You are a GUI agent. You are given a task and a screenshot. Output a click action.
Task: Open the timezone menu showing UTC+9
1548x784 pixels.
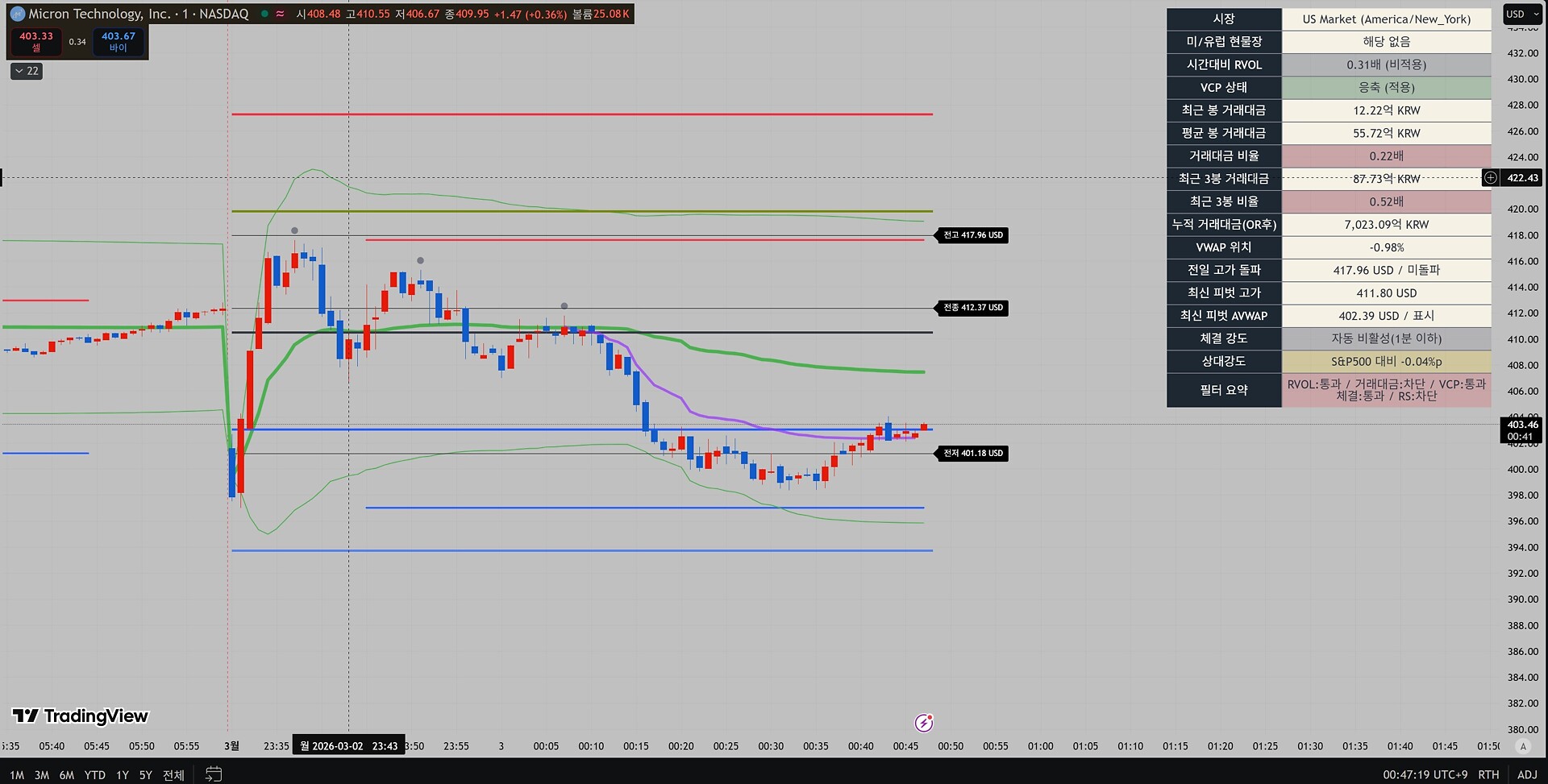1425,774
